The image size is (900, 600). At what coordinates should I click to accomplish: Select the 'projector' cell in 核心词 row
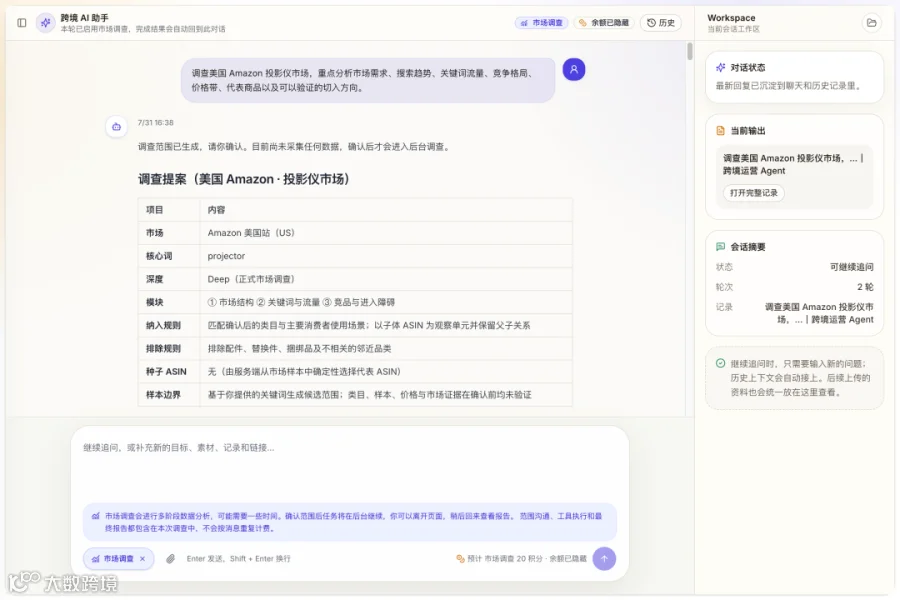coord(386,256)
